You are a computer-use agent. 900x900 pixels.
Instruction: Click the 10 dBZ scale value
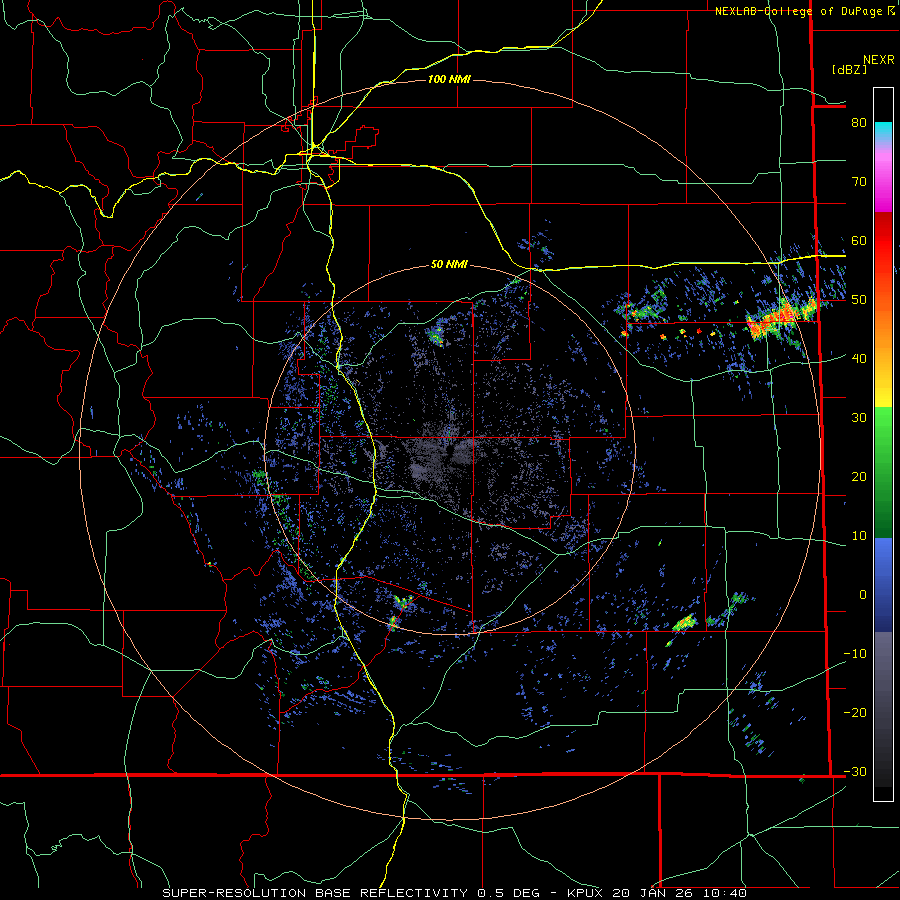click(x=859, y=536)
